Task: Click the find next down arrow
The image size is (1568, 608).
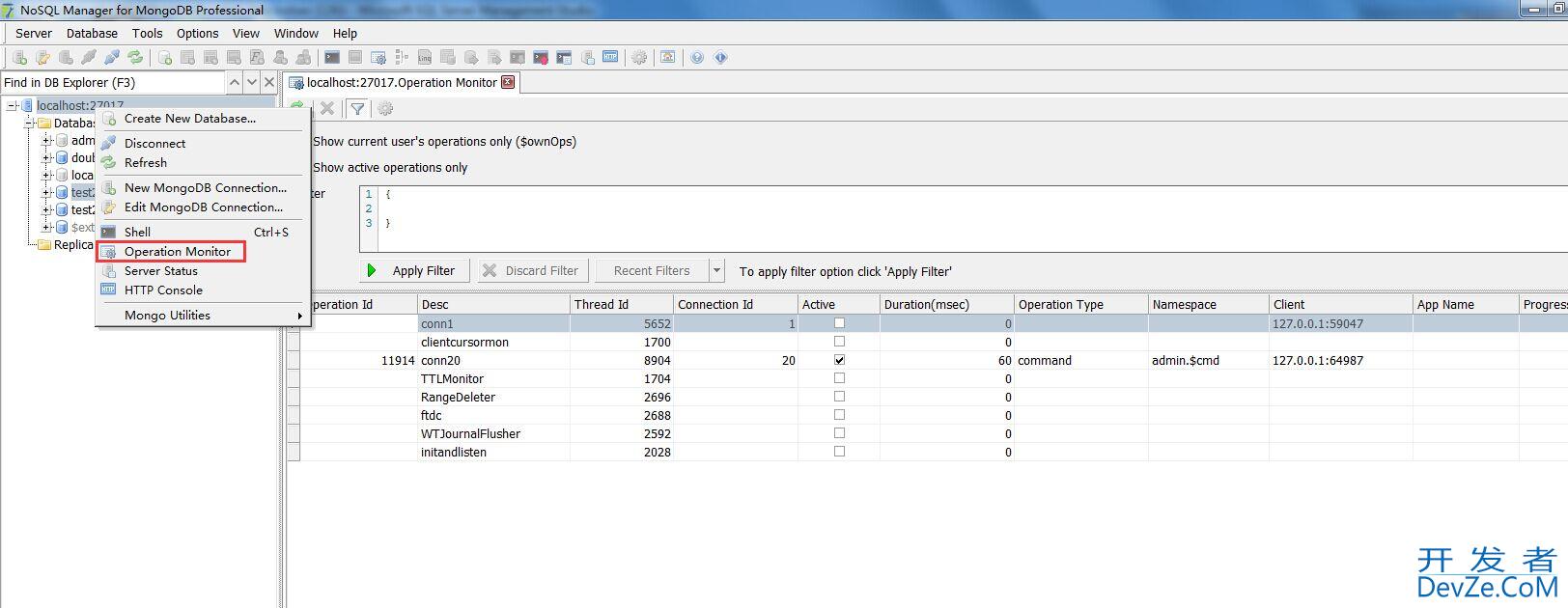Action: [x=252, y=82]
